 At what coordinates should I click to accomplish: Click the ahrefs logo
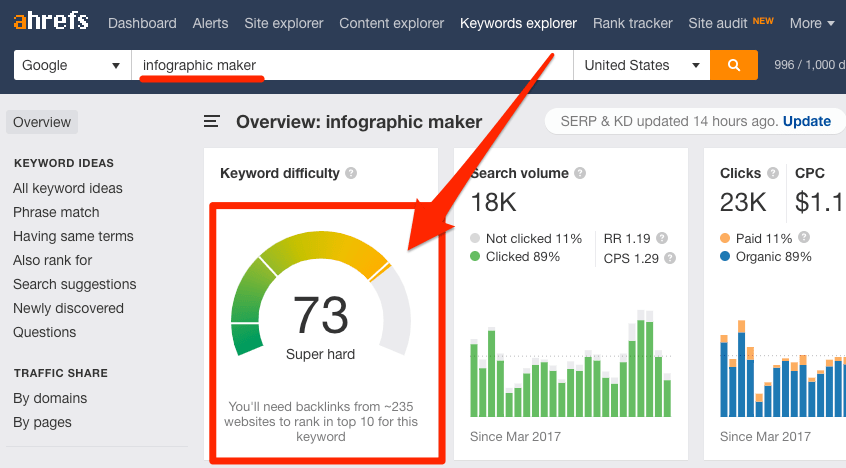click(51, 22)
